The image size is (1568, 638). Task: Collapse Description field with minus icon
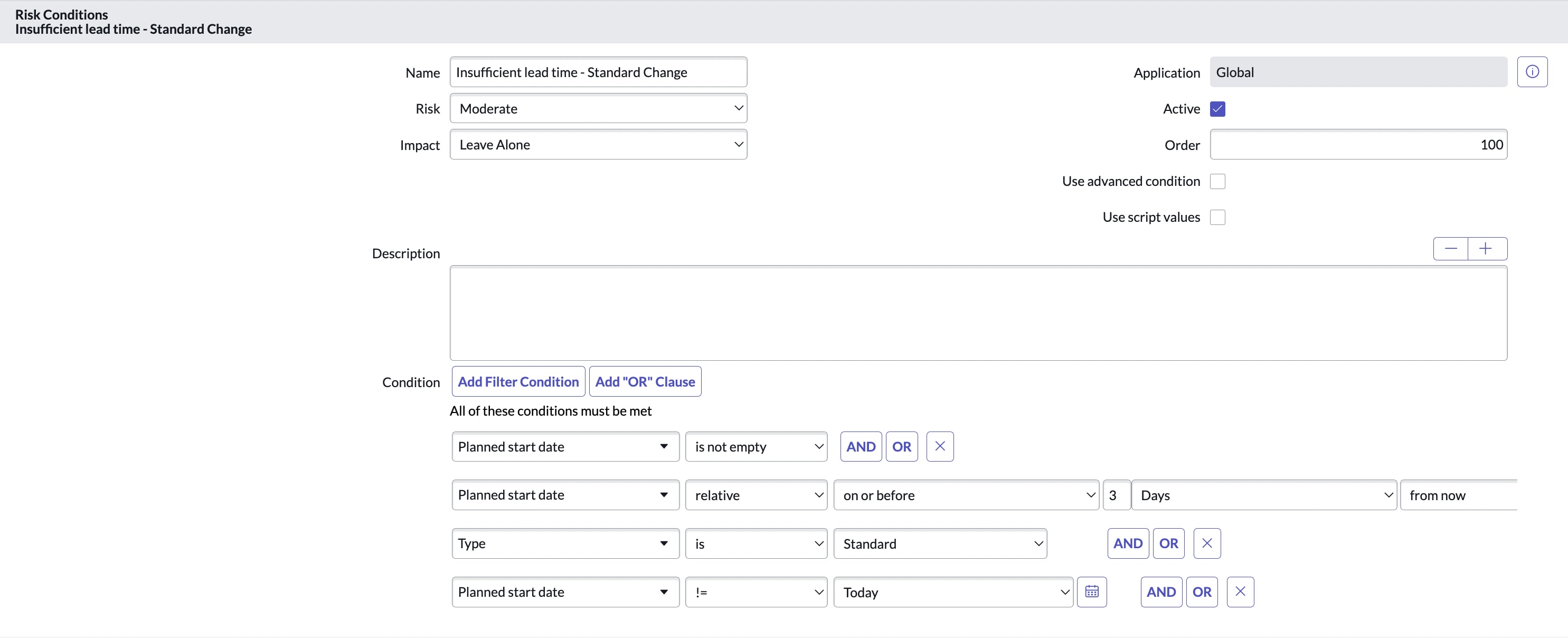tap(1450, 248)
